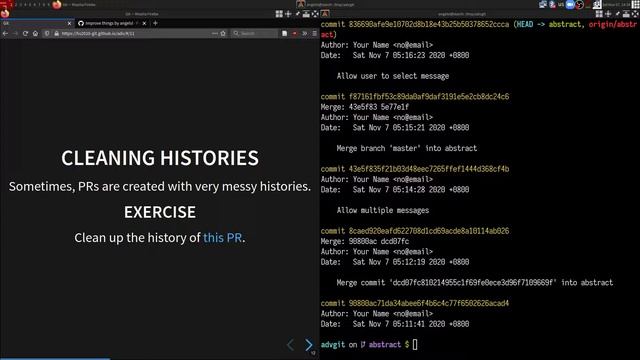Click the padlock site info icon

[x=56, y=33]
